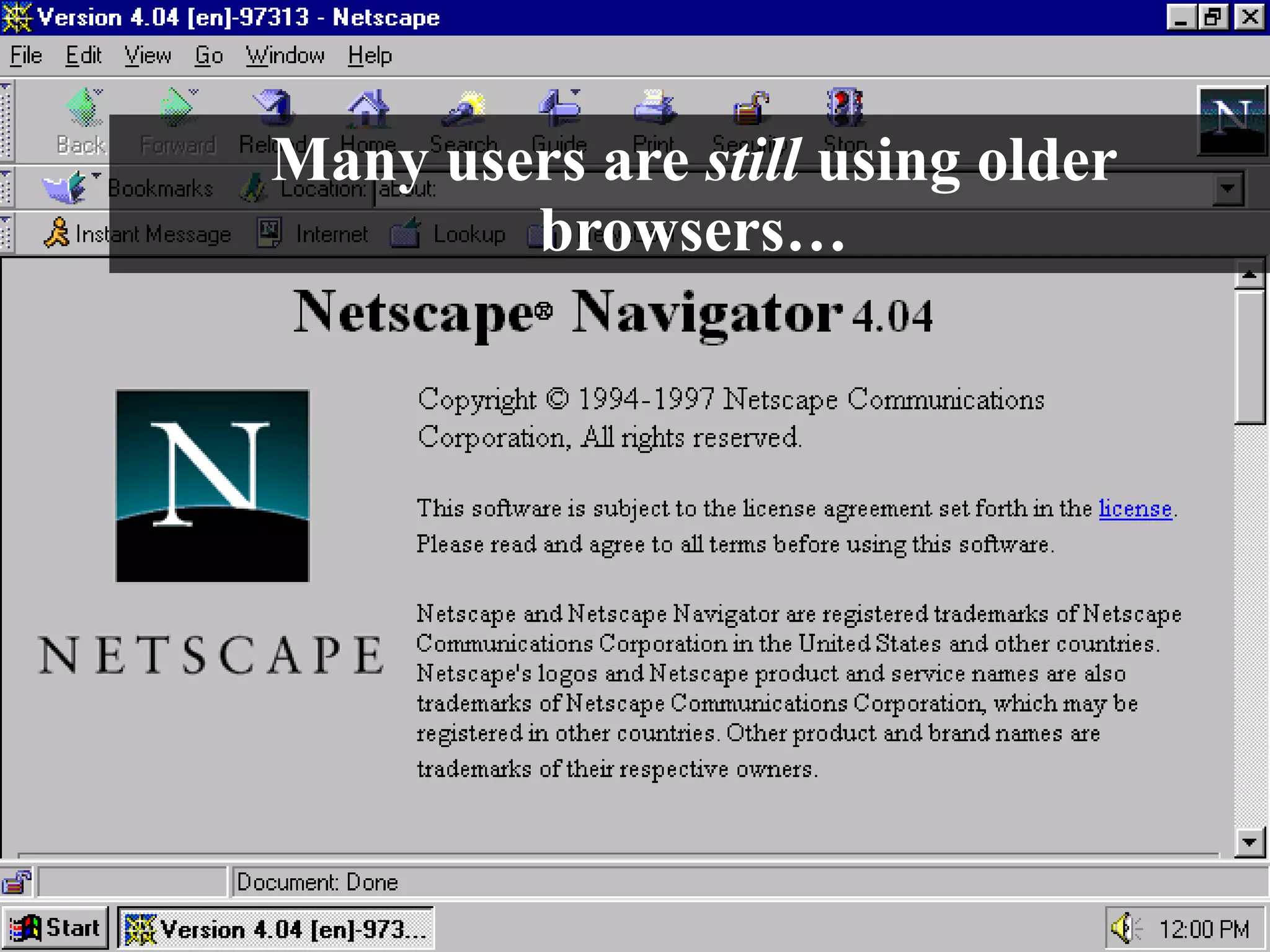Open the Search flashlight icon
Screen dimensions: 1270x952
click(464, 107)
